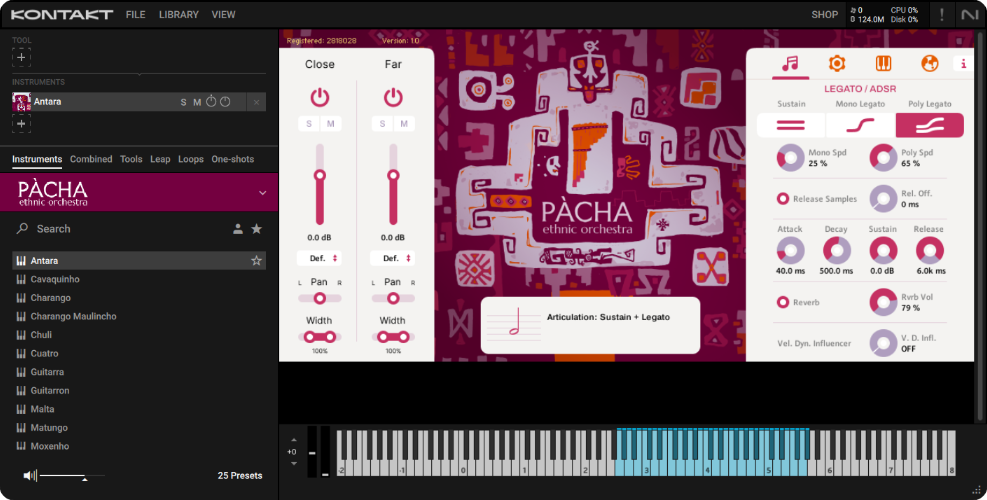
Task: Solo the Close microphone channel
Action: 308,124
